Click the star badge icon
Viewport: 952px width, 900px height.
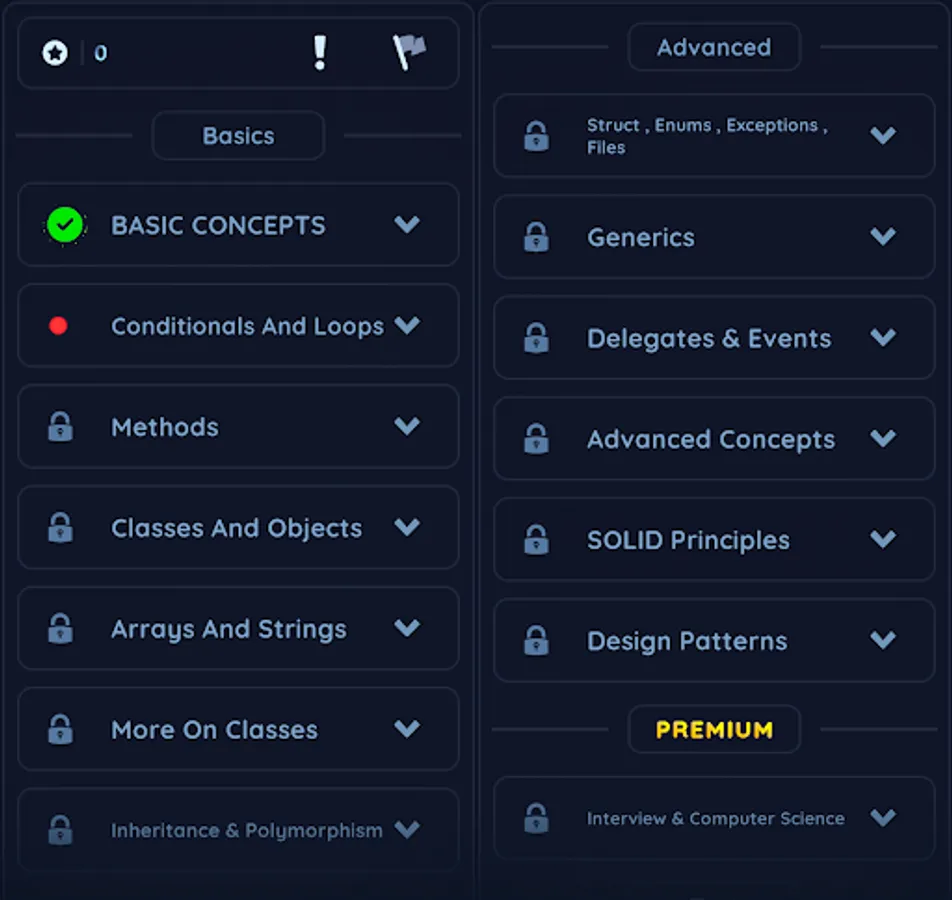(x=55, y=53)
